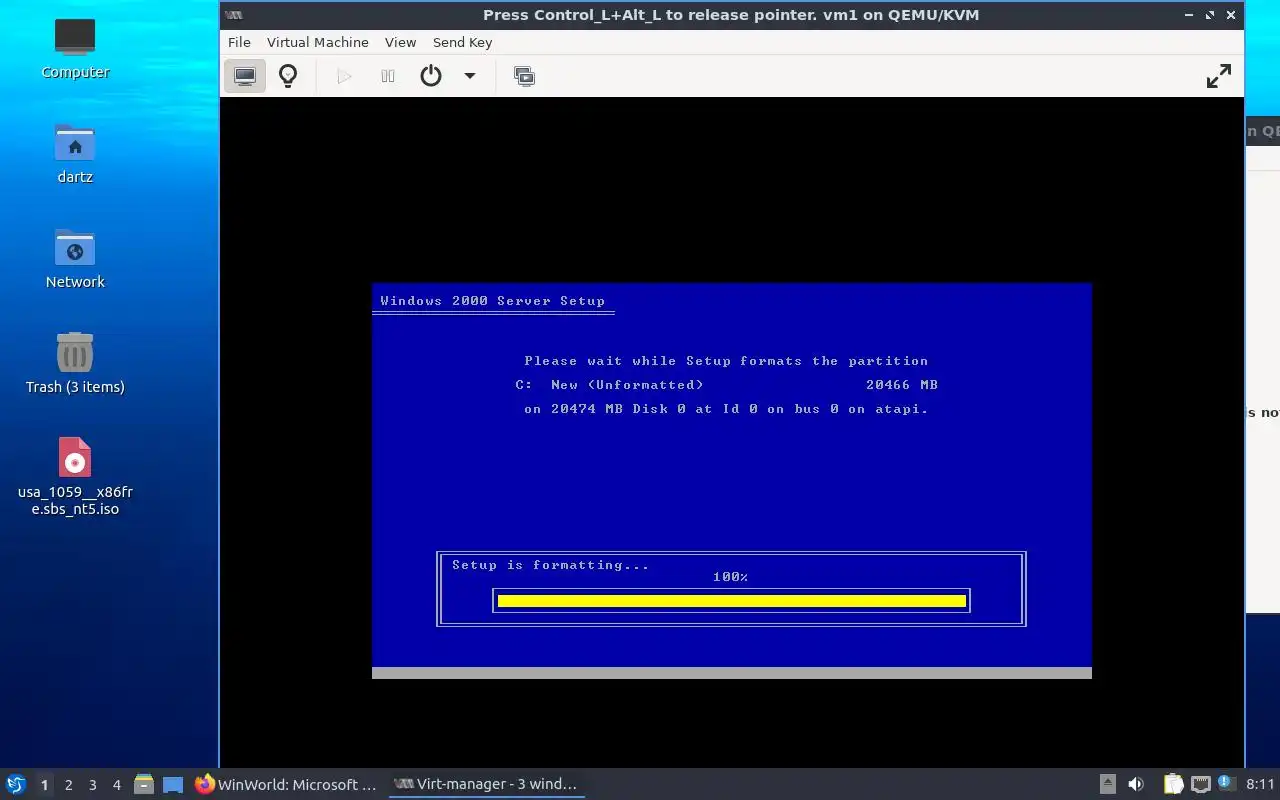The image size is (1280, 800).
Task: Launch the file manager from taskbar
Action: 144,785
